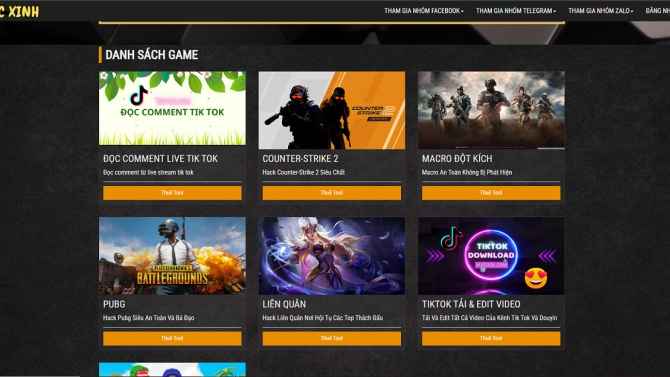The image size is (670, 377).
Task: Click the Liên Quân description 'Hack Liên Quân...'
Action: coord(323,318)
